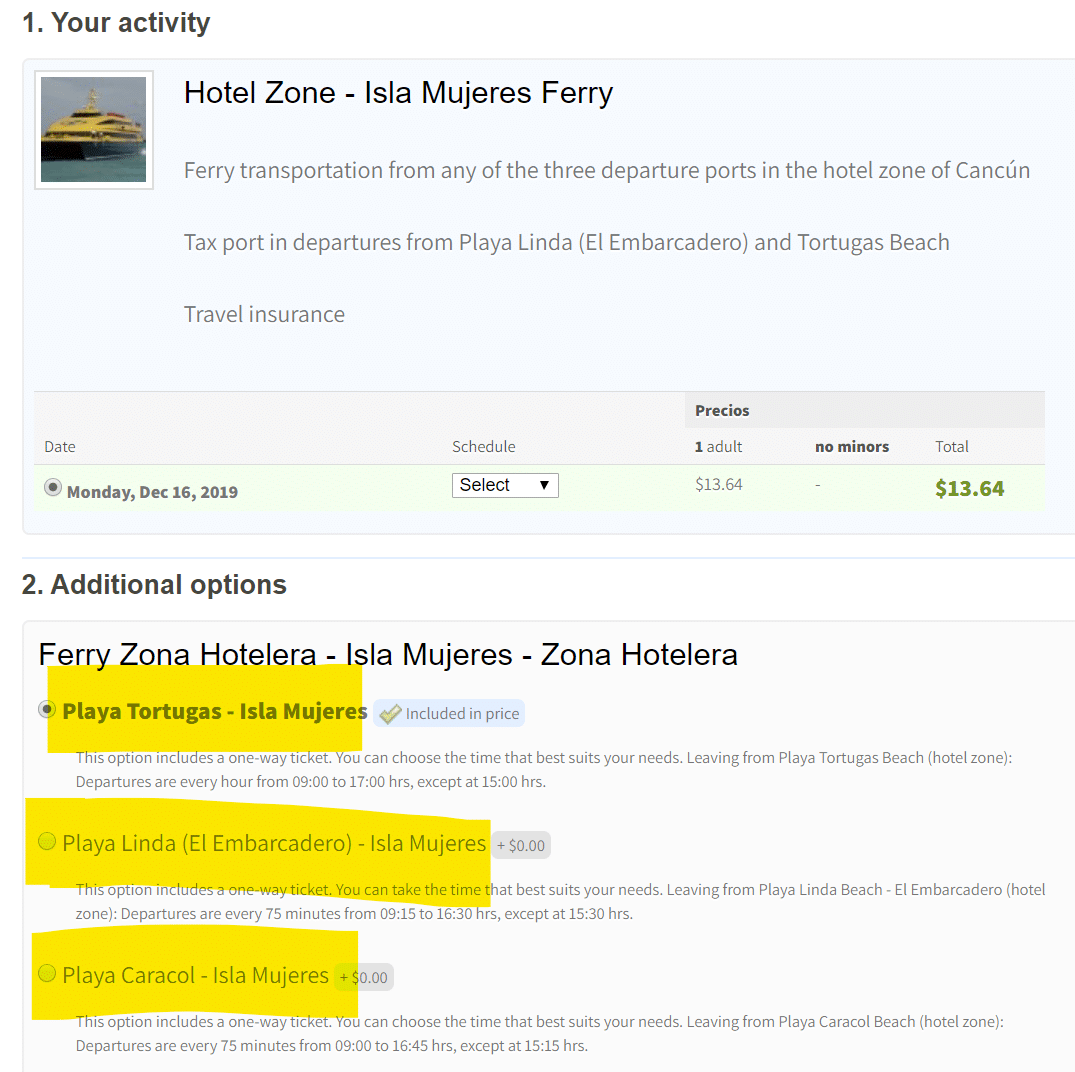Select the Monday, Dec 16, 2019 date radio button
This screenshot has width=1075, height=1072.
coord(53,488)
